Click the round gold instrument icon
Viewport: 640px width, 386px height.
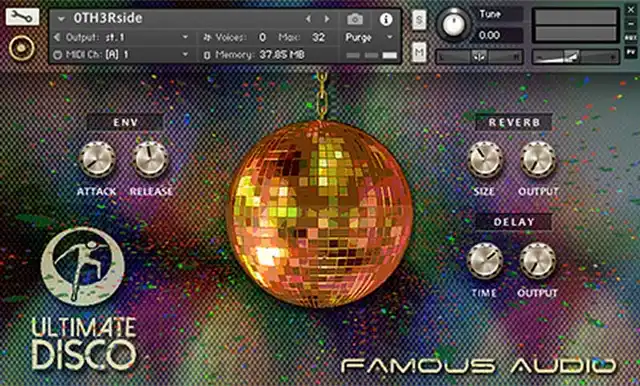(21, 48)
